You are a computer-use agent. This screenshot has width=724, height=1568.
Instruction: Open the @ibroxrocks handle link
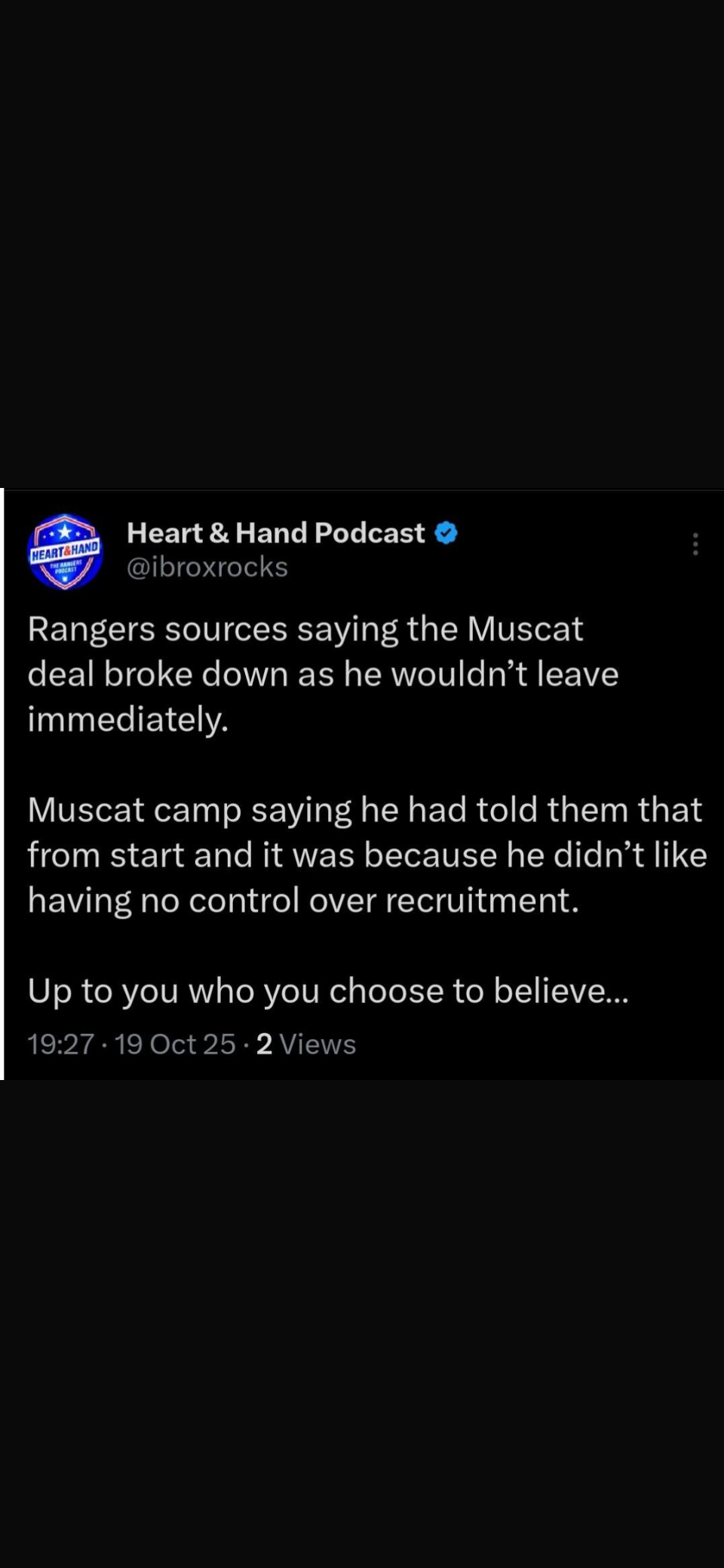207,567
